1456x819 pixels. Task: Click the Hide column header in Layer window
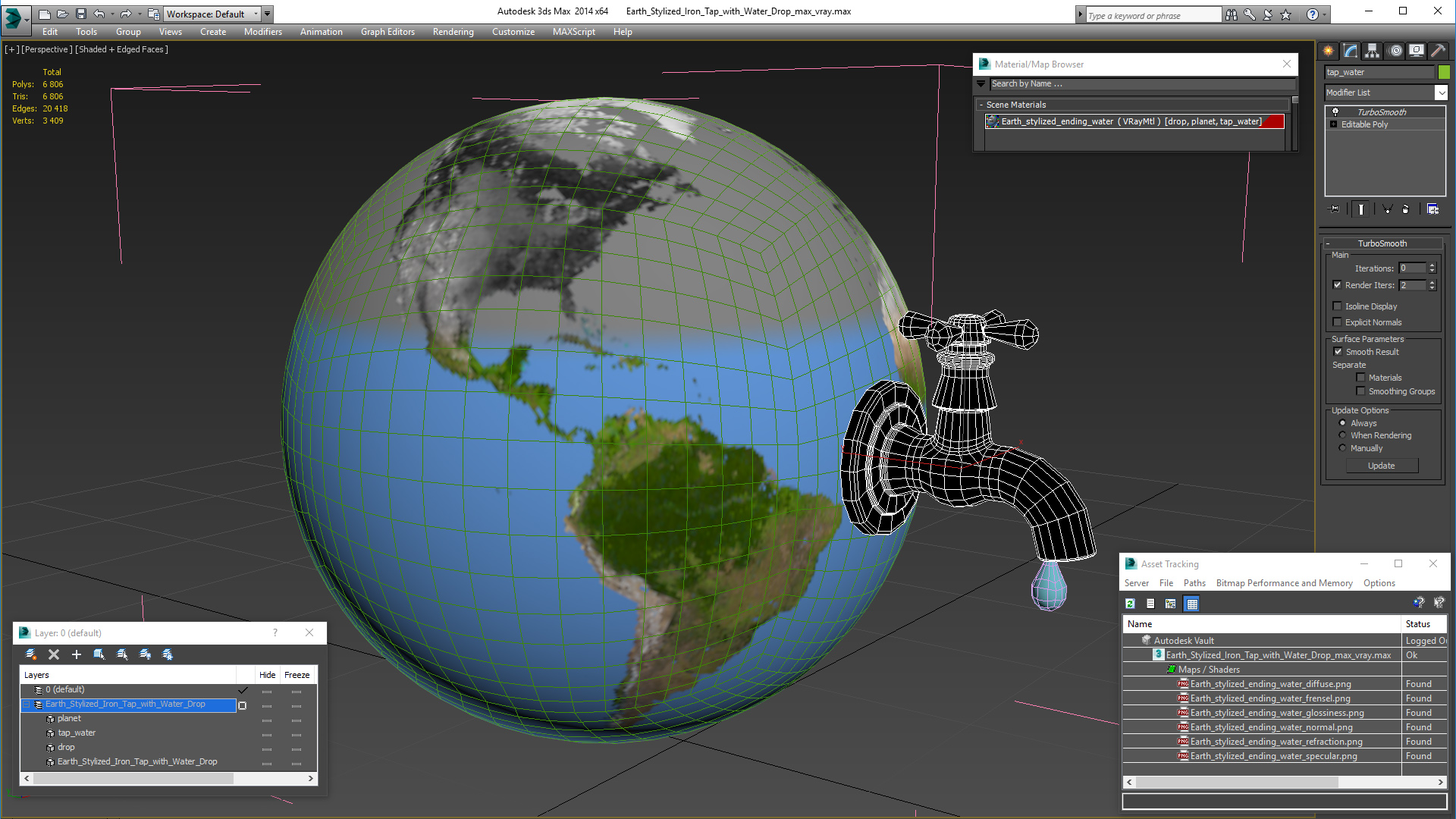pyautogui.click(x=267, y=675)
